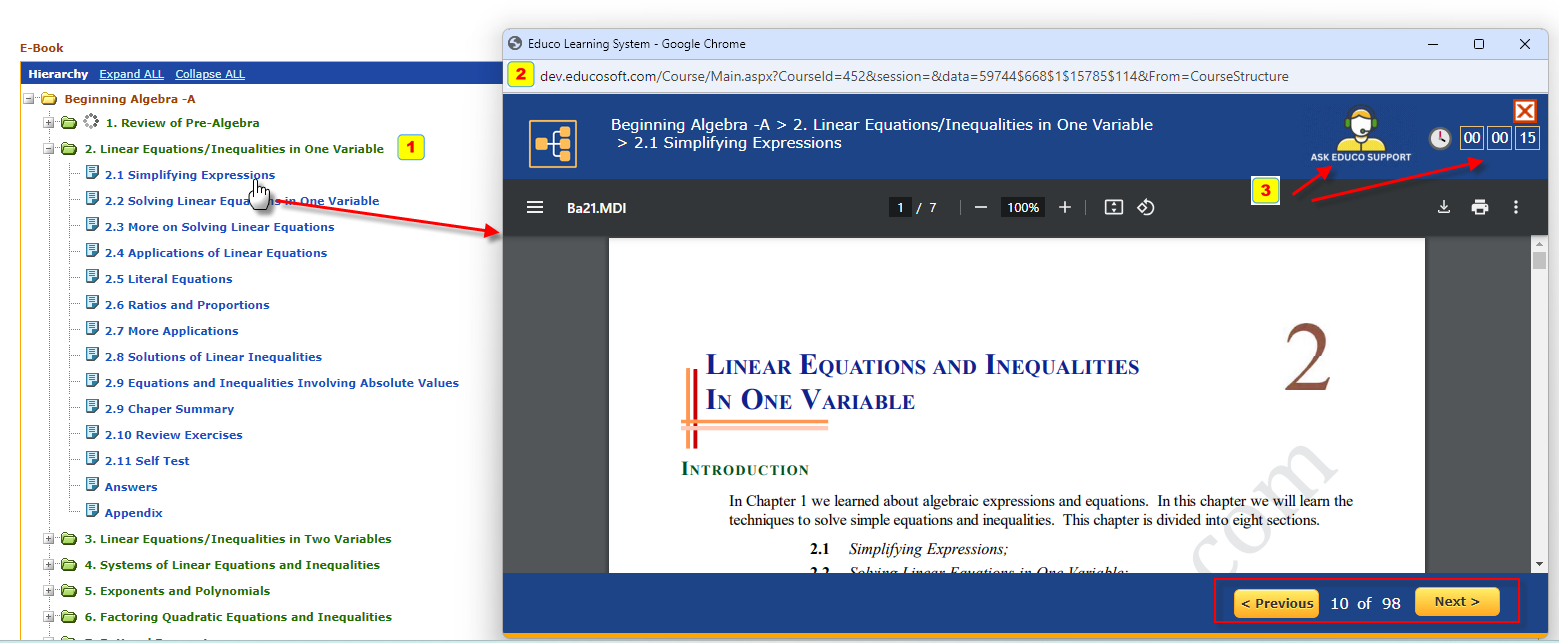The image size is (1559, 643).
Task: Click the Collapse ALL link
Action: 210,74
